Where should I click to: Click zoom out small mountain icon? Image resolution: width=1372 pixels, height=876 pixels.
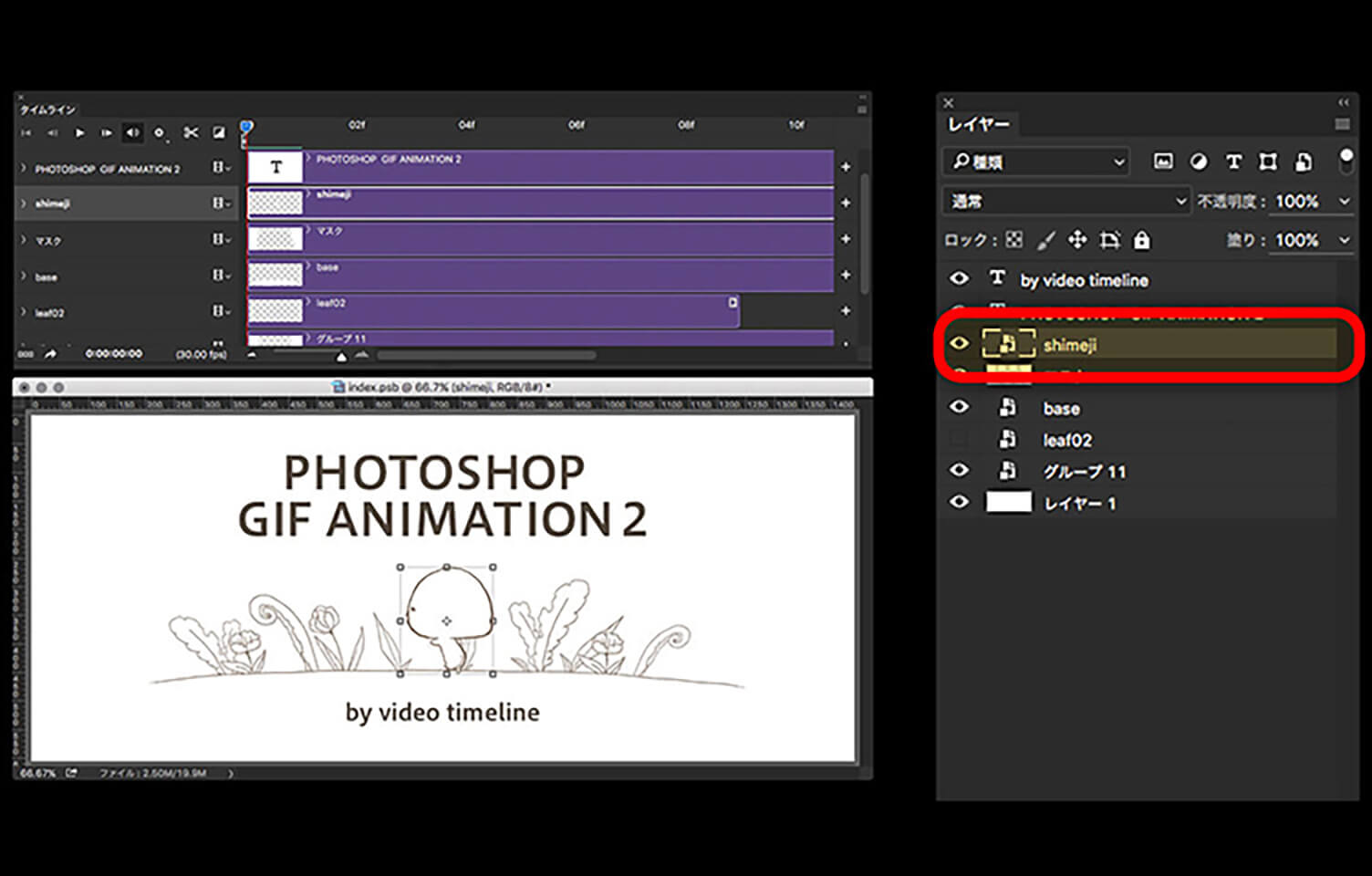click(252, 355)
